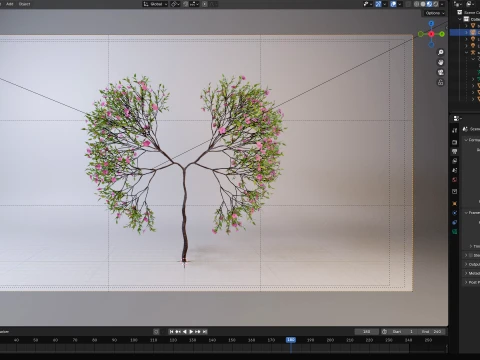Open the View Layer properties tab
This screenshot has height=360, width=480.
[455, 161]
